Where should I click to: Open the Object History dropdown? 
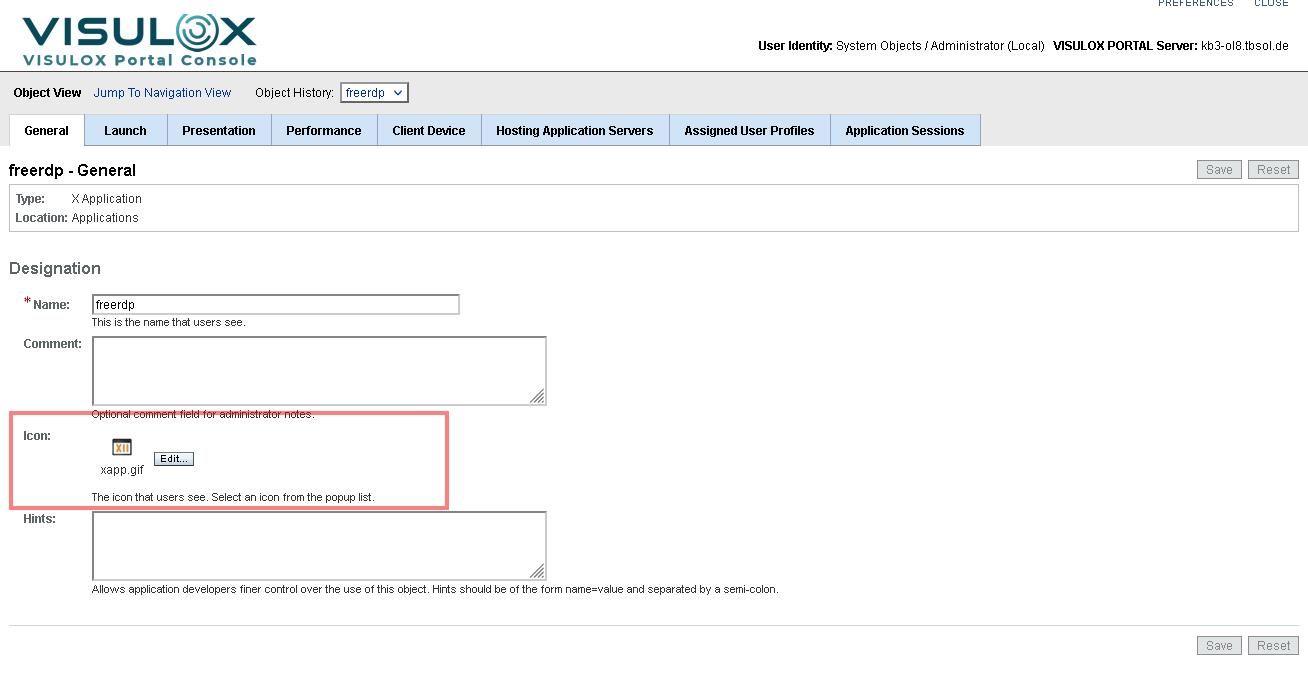(x=374, y=93)
